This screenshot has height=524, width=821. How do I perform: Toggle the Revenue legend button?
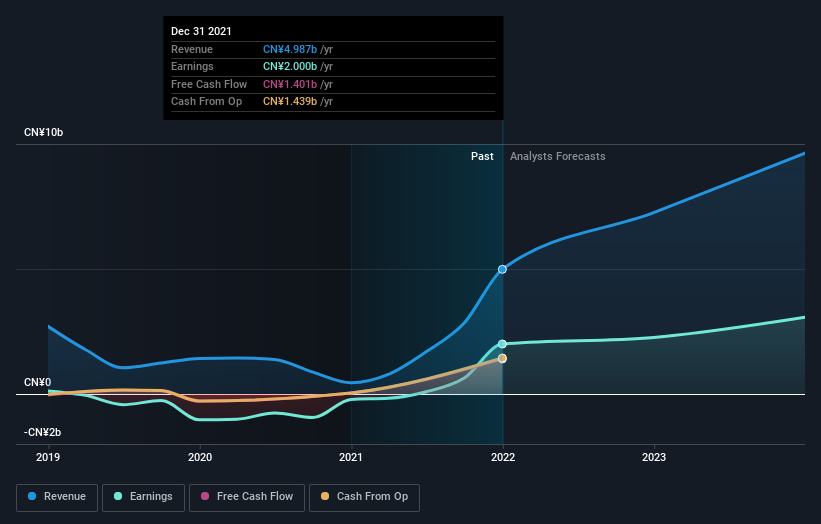click(57, 497)
